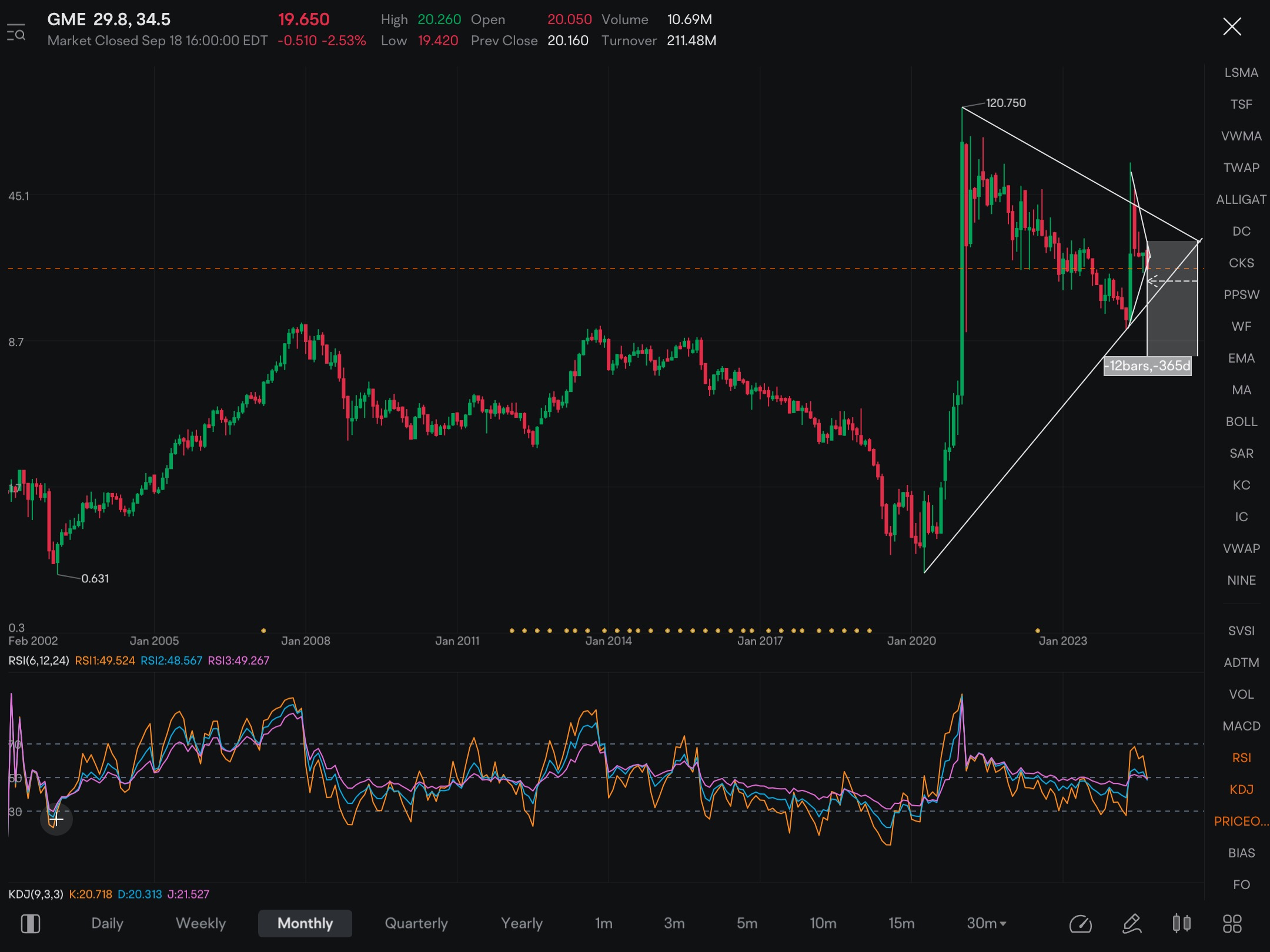Switch to the Daily timeframe
1270x952 pixels.
click(x=107, y=923)
